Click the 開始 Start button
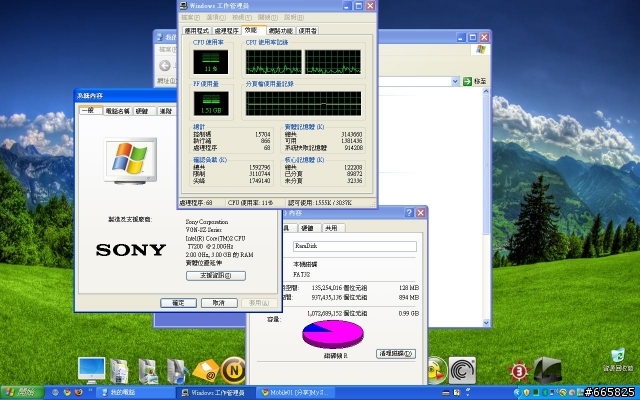640x400 pixels. (x=22, y=393)
